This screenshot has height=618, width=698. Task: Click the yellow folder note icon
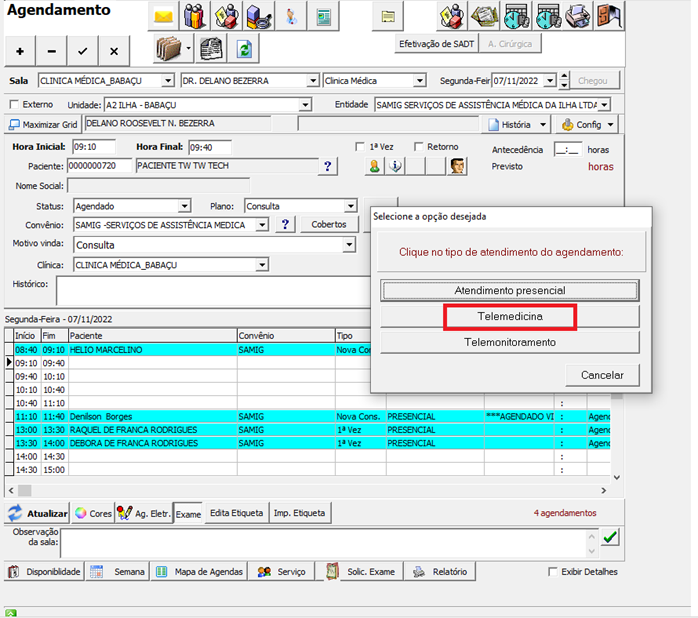pos(388,16)
